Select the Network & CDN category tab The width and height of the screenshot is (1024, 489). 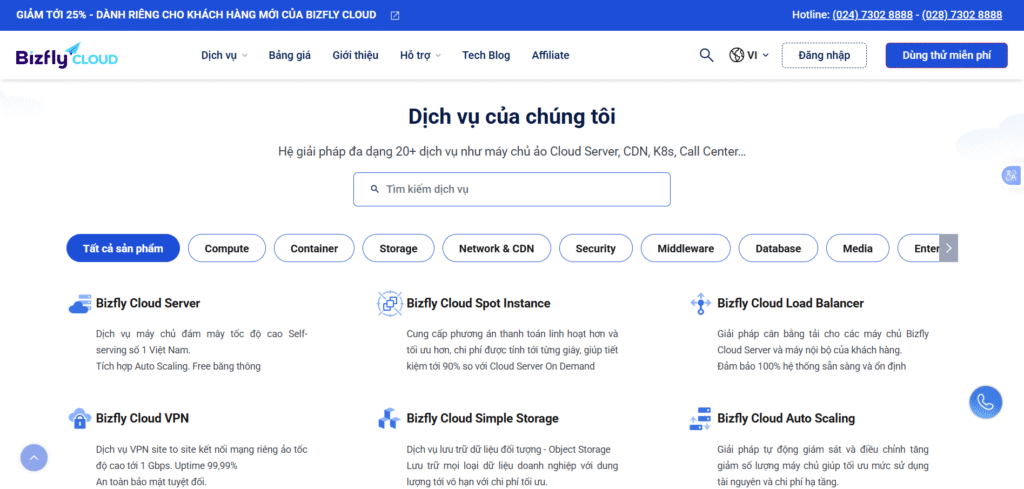click(x=496, y=248)
